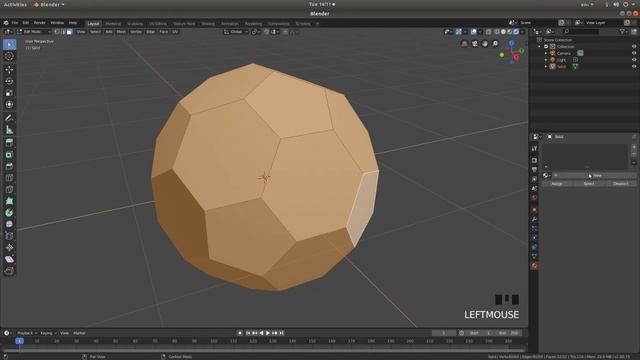Collapse the Collection tree item

click(540, 47)
